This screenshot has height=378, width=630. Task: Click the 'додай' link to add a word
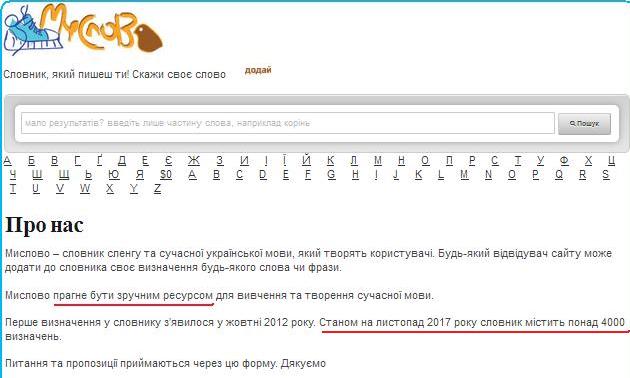[258, 70]
